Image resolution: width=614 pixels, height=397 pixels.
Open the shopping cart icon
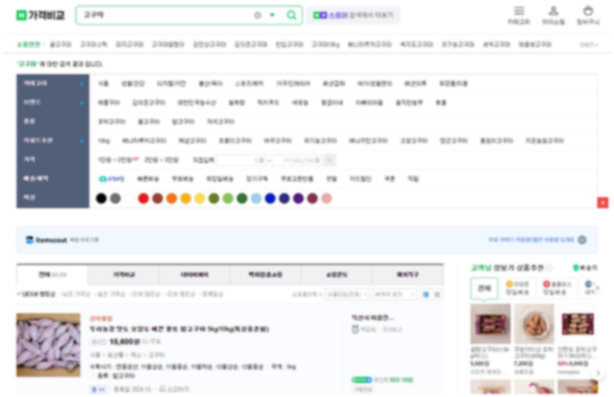588,11
